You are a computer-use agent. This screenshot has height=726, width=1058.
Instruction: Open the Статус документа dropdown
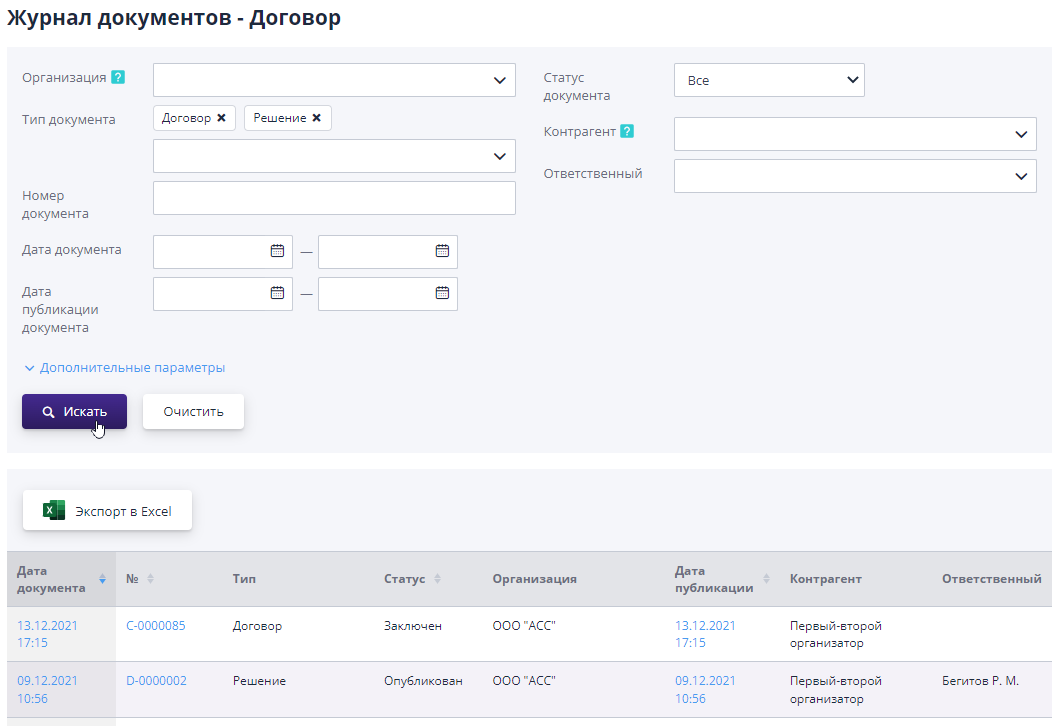(x=769, y=80)
